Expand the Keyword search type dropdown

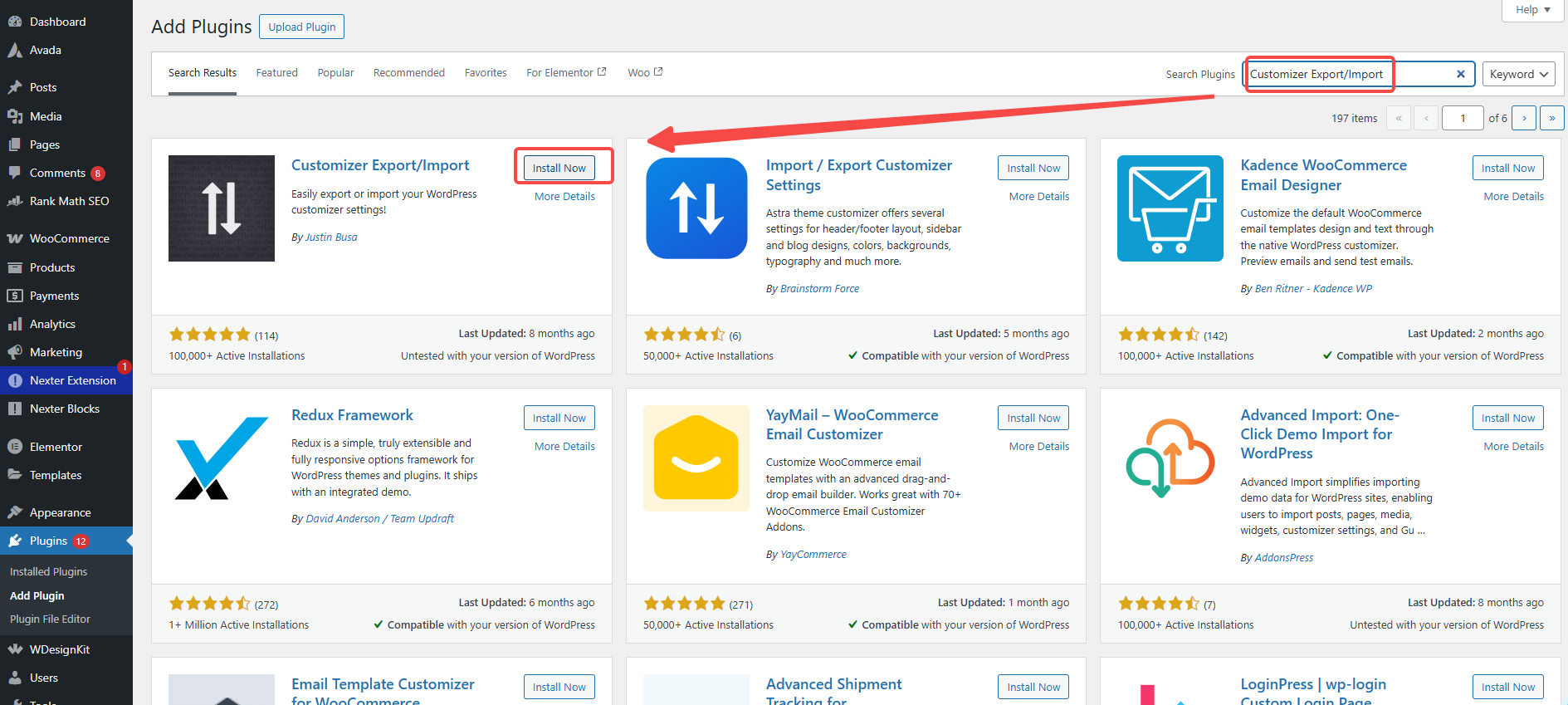pos(1518,74)
